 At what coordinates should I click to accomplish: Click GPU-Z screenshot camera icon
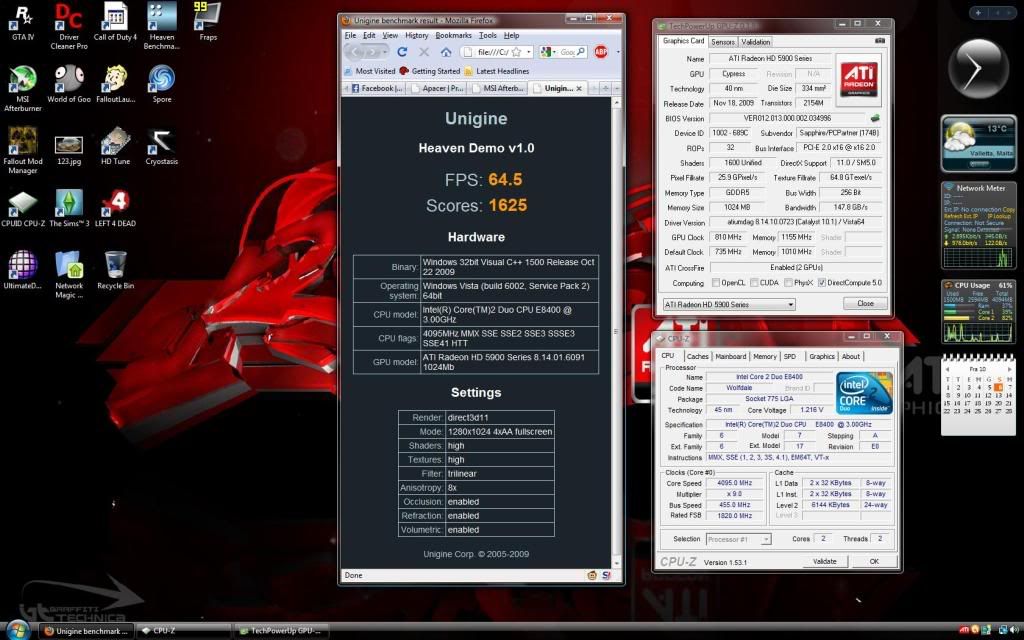click(880, 42)
